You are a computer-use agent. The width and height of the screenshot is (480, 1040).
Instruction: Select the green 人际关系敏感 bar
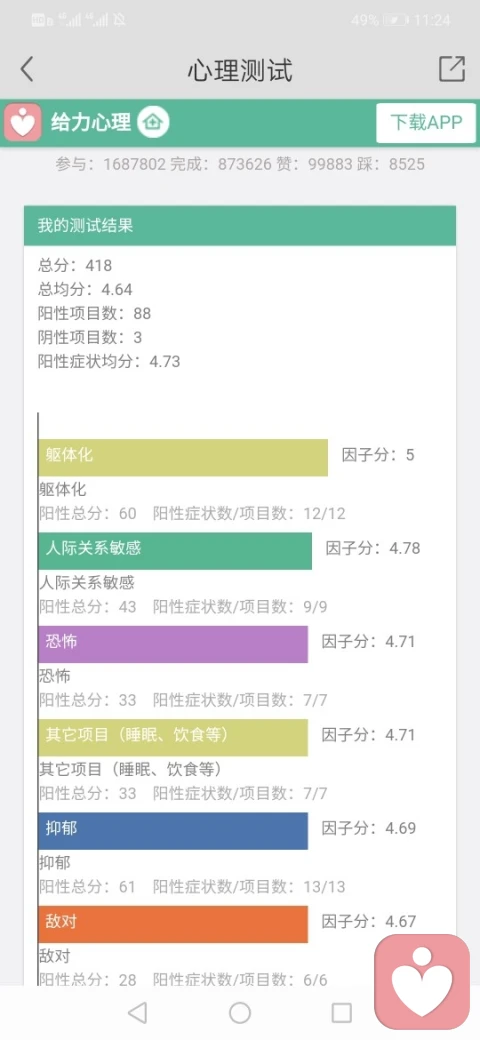[x=175, y=551]
